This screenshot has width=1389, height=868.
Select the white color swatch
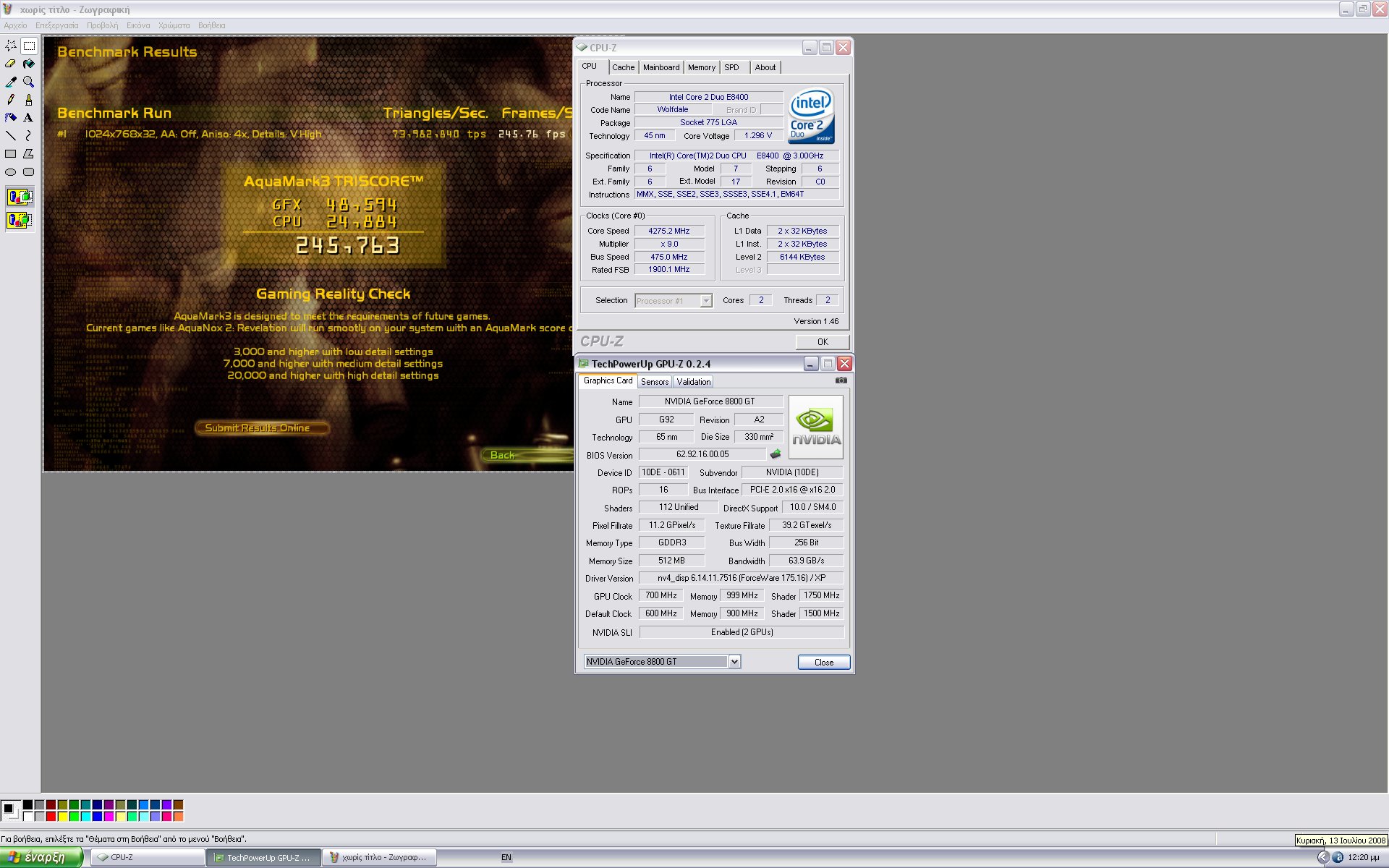[27, 817]
